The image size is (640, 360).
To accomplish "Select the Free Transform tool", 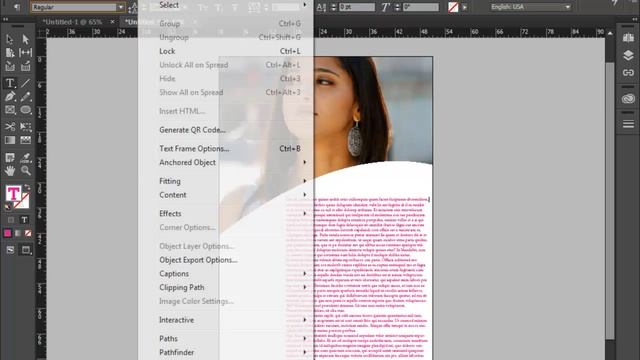I will pyautogui.click(x=26, y=127).
